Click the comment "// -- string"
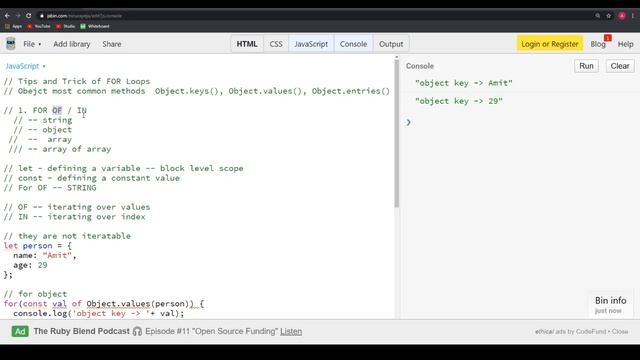This screenshot has height=360, width=640. pyautogui.click(x=42, y=120)
